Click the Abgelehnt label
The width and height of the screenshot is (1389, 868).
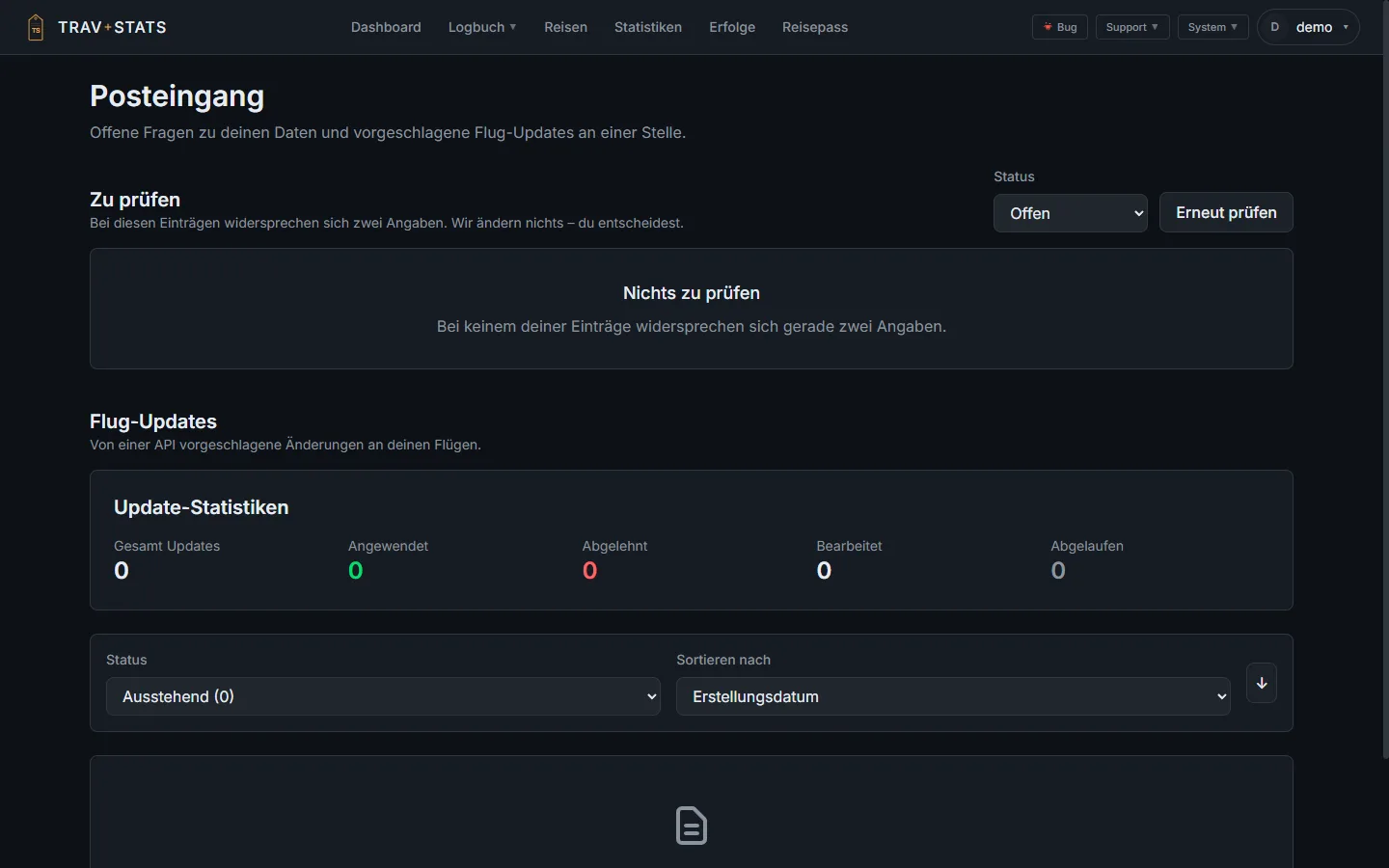[614, 546]
